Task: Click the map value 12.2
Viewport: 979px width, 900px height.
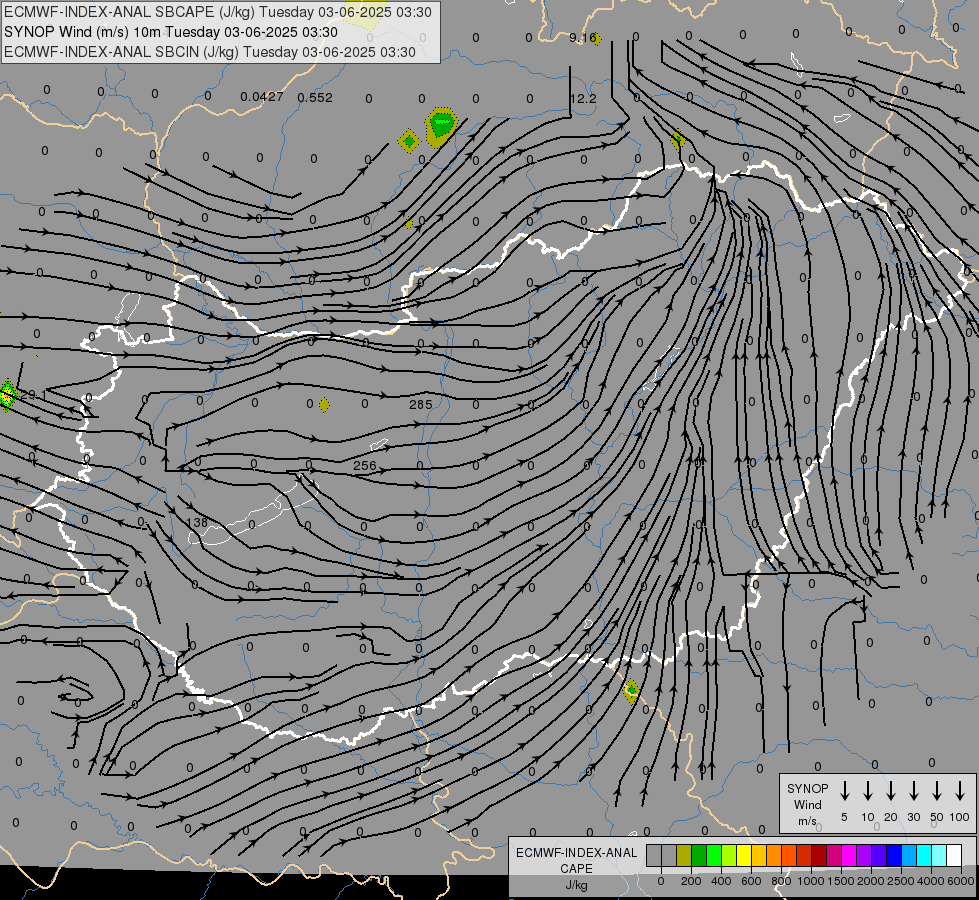Action: coord(583,99)
